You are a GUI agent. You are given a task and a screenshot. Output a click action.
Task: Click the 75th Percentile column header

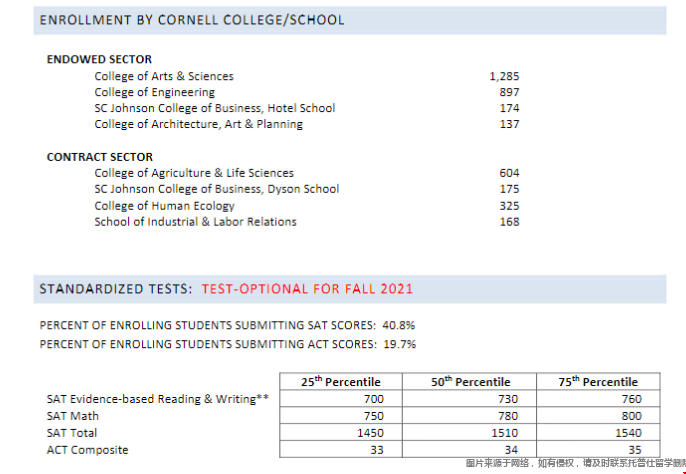(597, 381)
